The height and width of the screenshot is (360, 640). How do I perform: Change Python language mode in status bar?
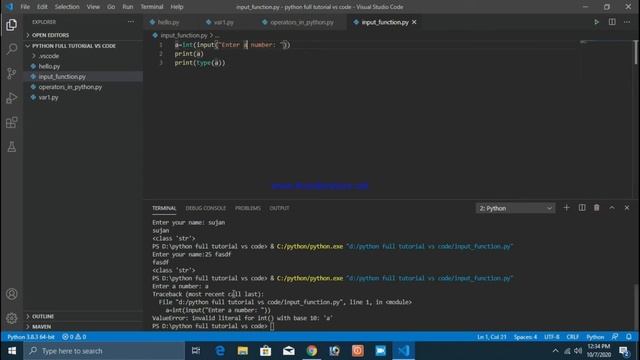(x=595, y=337)
